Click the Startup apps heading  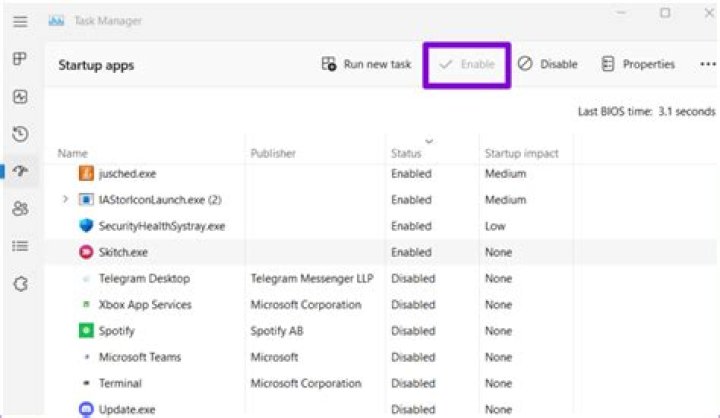pos(96,65)
